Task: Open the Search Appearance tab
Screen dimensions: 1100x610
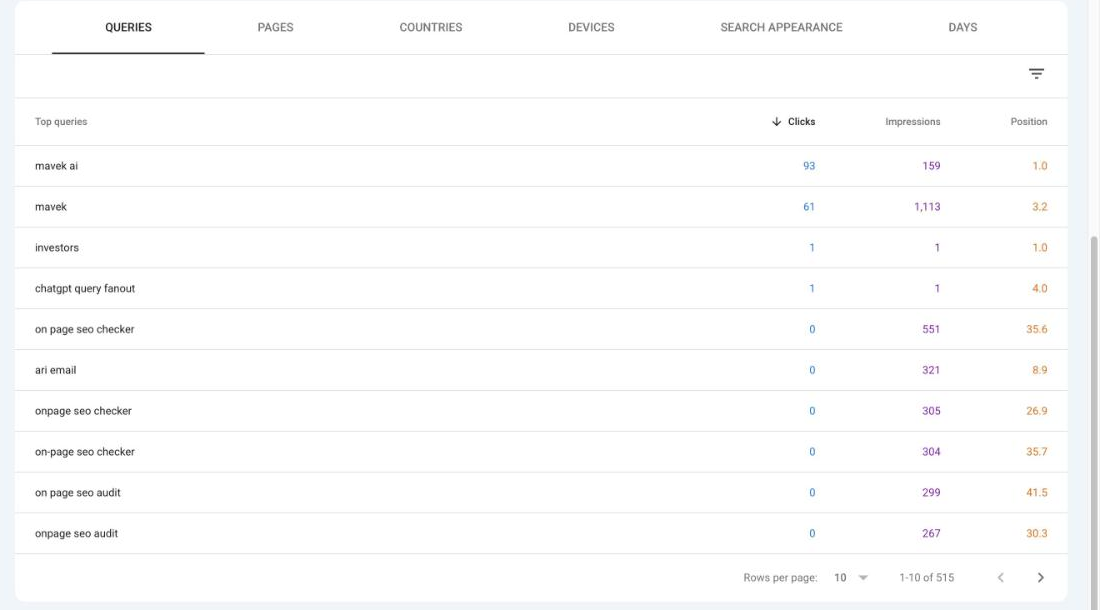Action: point(782,27)
